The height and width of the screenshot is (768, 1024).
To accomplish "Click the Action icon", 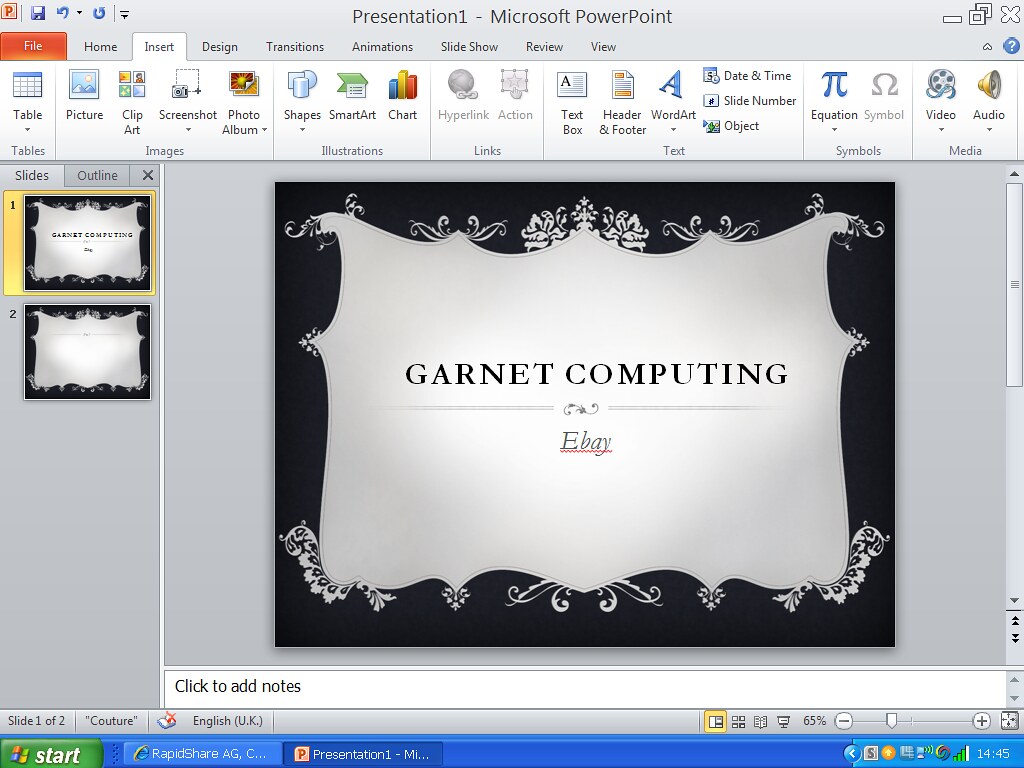I will pos(515,86).
